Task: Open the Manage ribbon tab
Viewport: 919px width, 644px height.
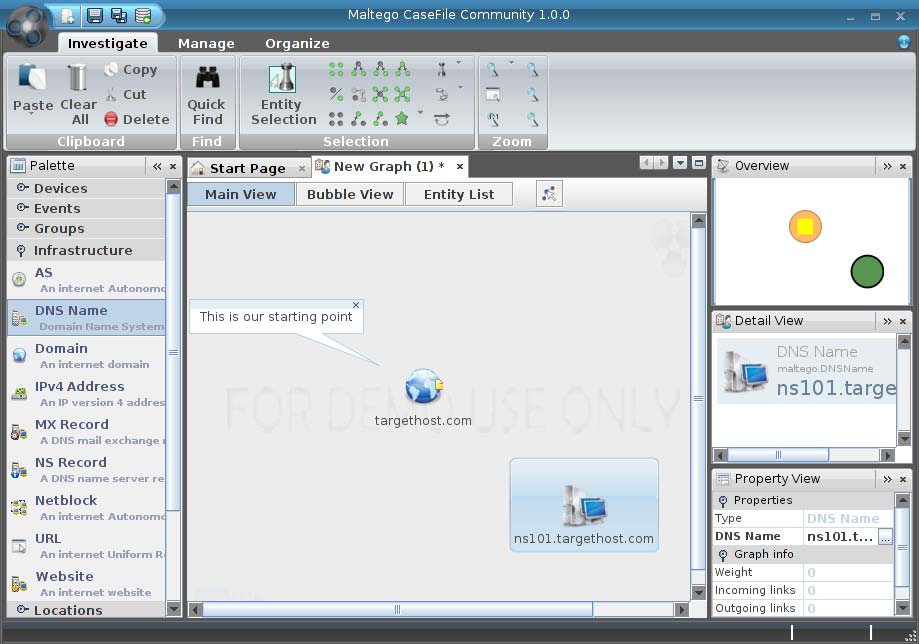Action: coord(206,43)
